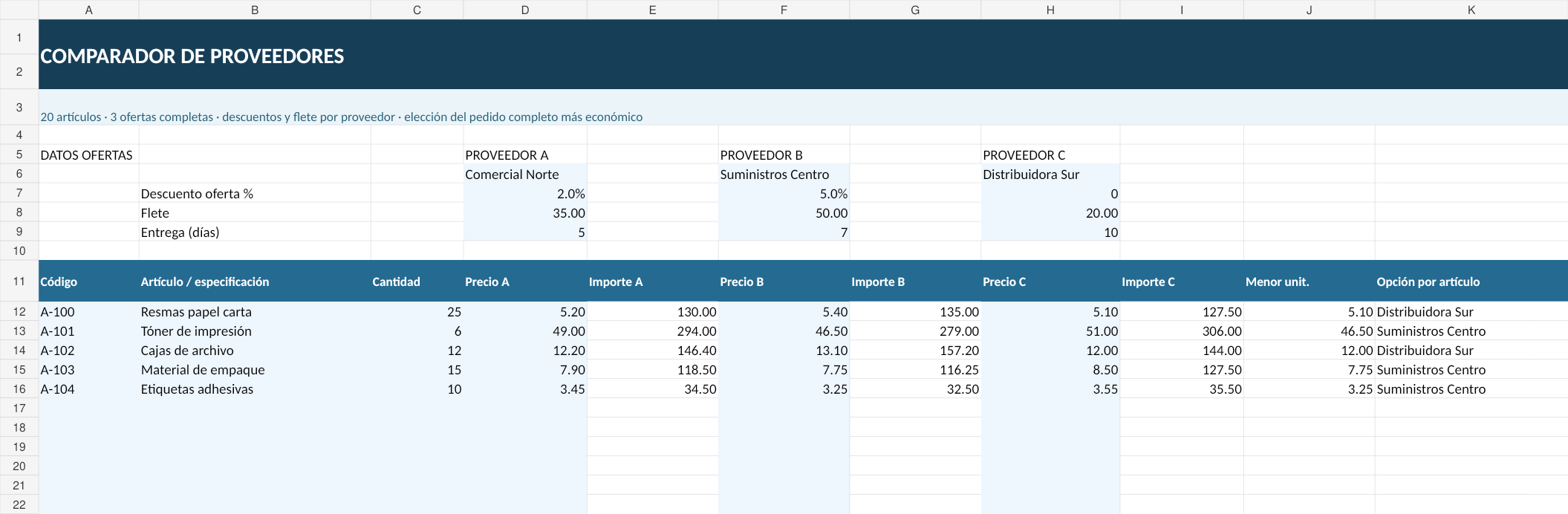
Task: Click the 'Artículo / especificación' header
Action: [x=255, y=281]
